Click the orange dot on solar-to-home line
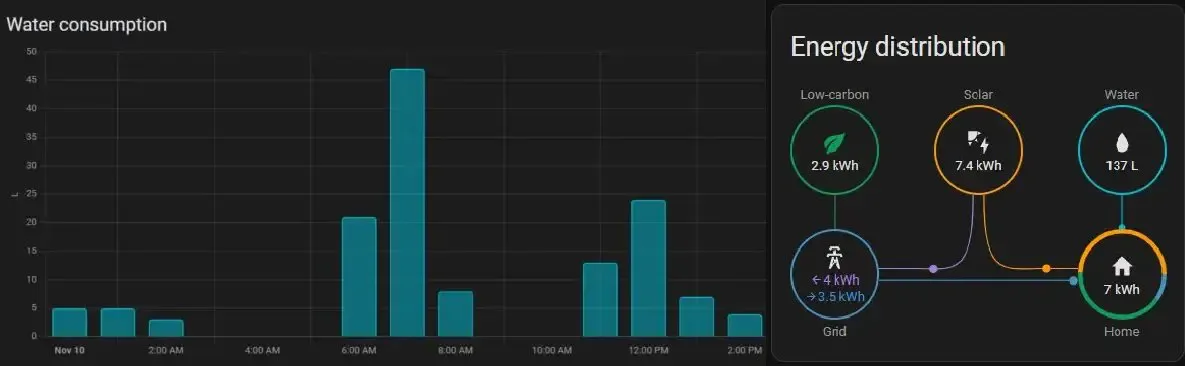Viewport: 1185px width, 366px height. click(x=1046, y=268)
